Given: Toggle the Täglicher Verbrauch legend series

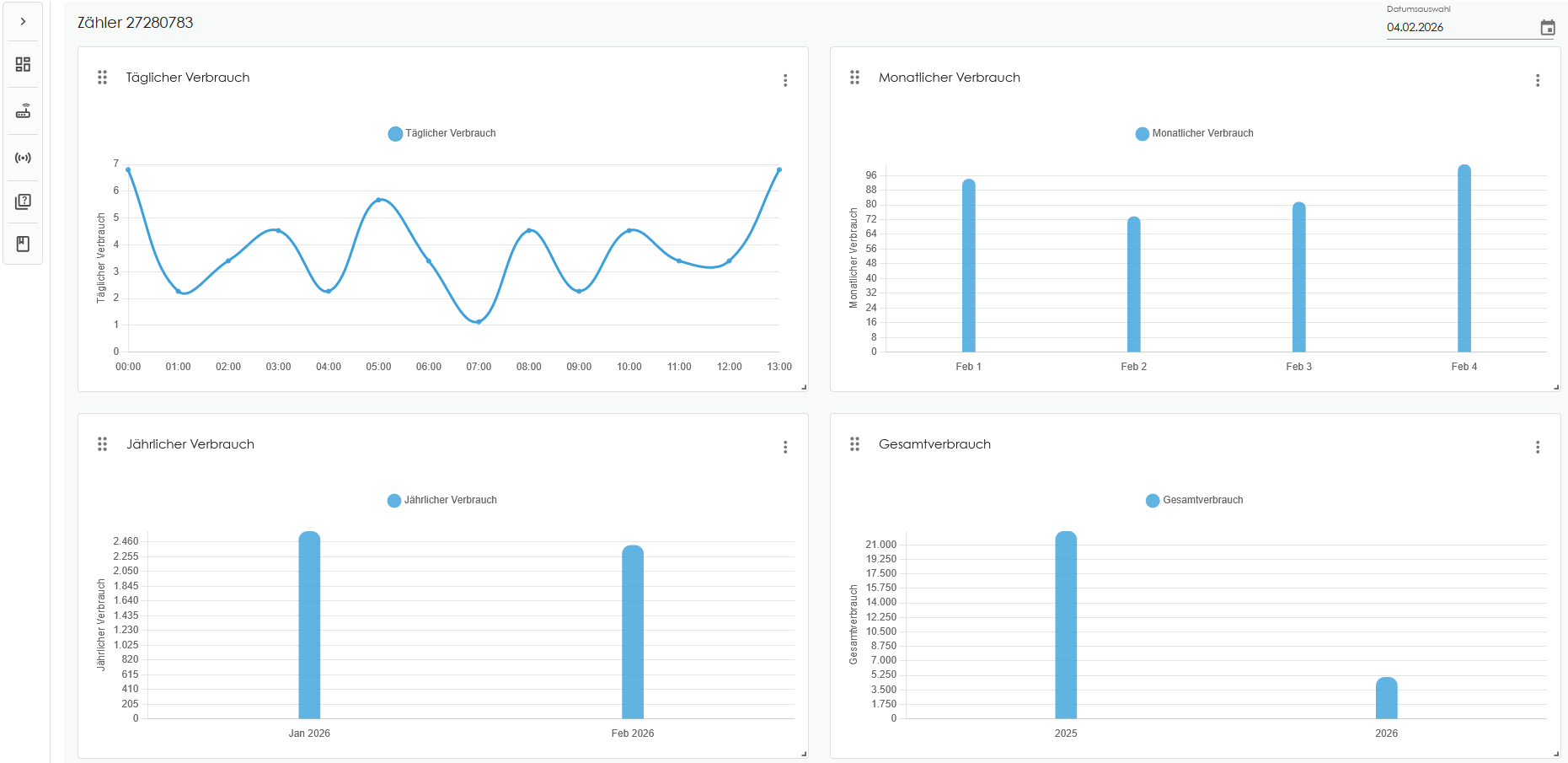Looking at the screenshot, I should 442,133.
